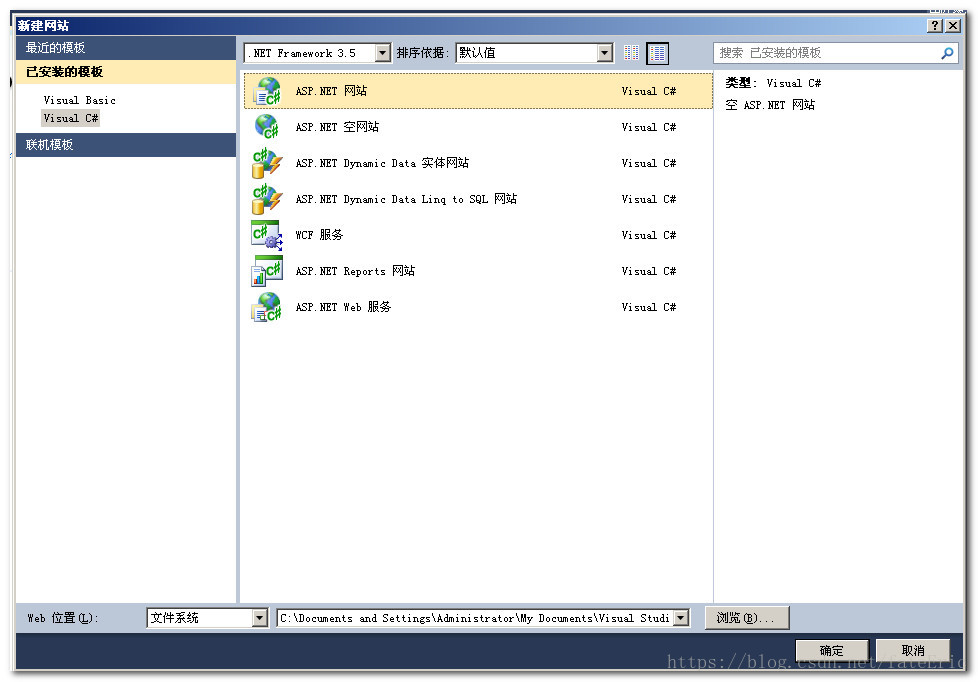Click the 排序依据: label
The height and width of the screenshot is (682, 978).
tap(423, 53)
